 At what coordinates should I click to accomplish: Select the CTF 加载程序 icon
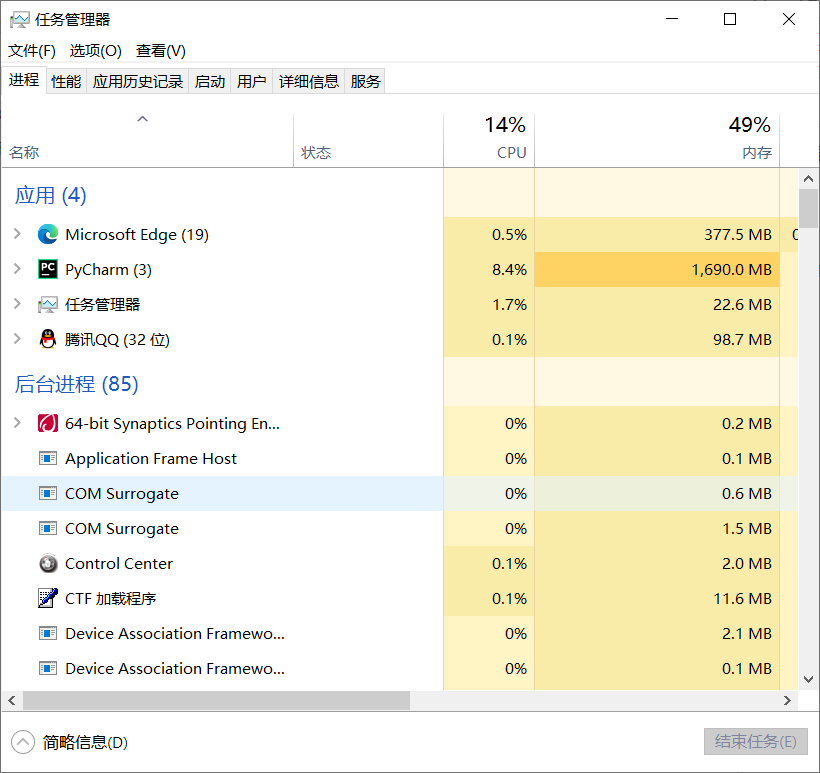tap(48, 598)
